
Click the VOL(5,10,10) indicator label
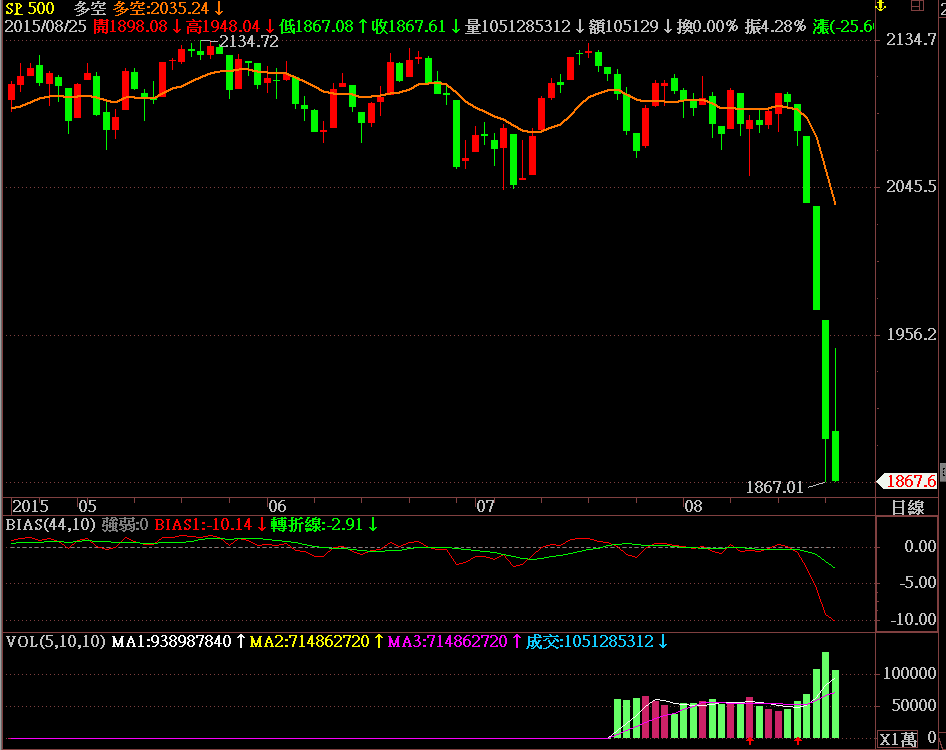(56, 641)
